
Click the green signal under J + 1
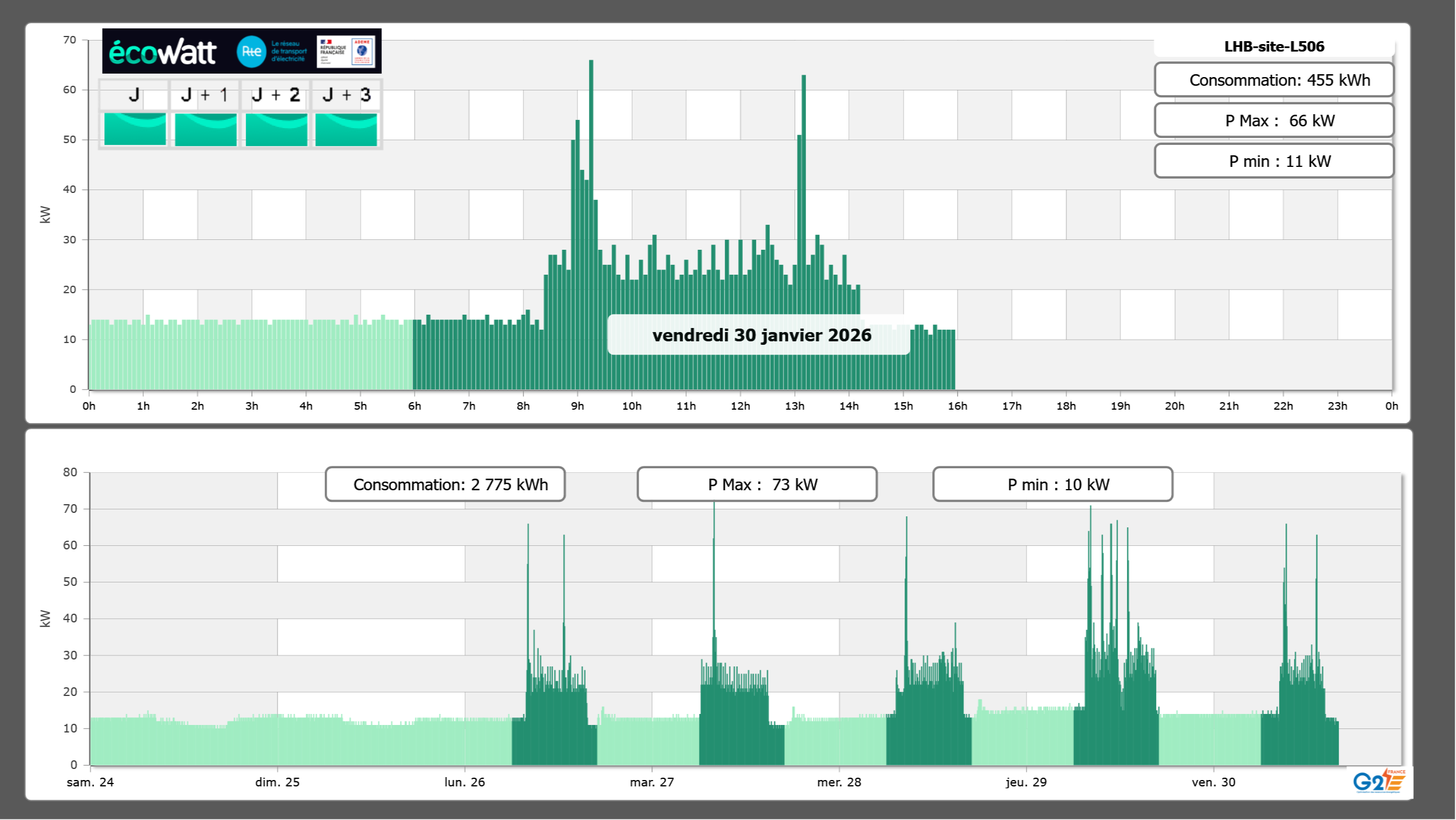205,129
